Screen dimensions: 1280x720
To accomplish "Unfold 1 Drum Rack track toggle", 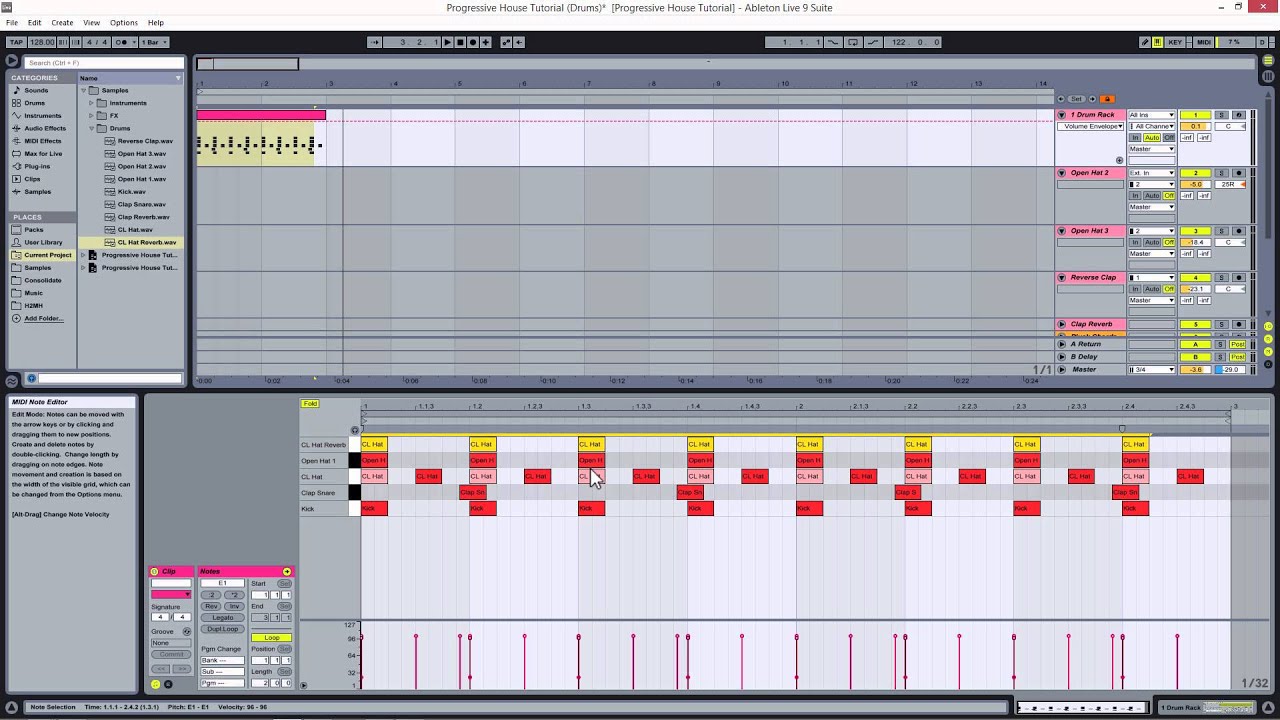I will (x=1062, y=115).
